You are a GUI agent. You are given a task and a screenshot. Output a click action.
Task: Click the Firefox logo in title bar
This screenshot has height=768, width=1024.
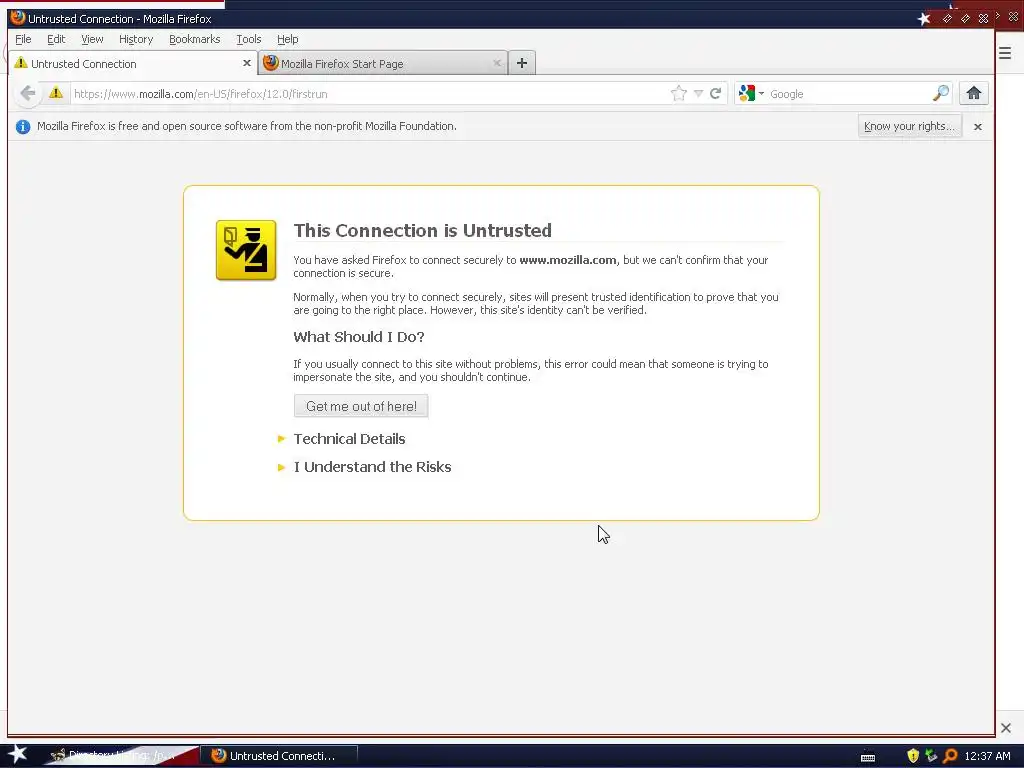point(18,18)
